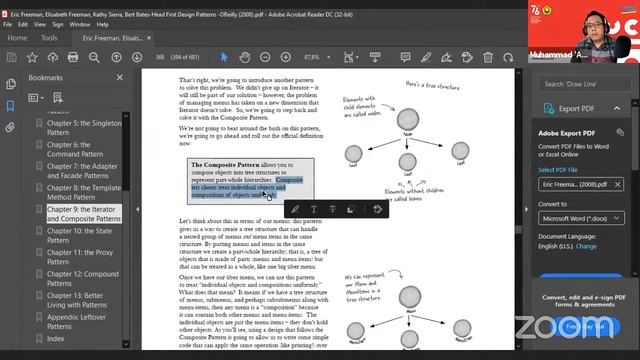This screenshot has height=360, width=640.
Task: Open the Sign menu
Action: coord(58,24)
